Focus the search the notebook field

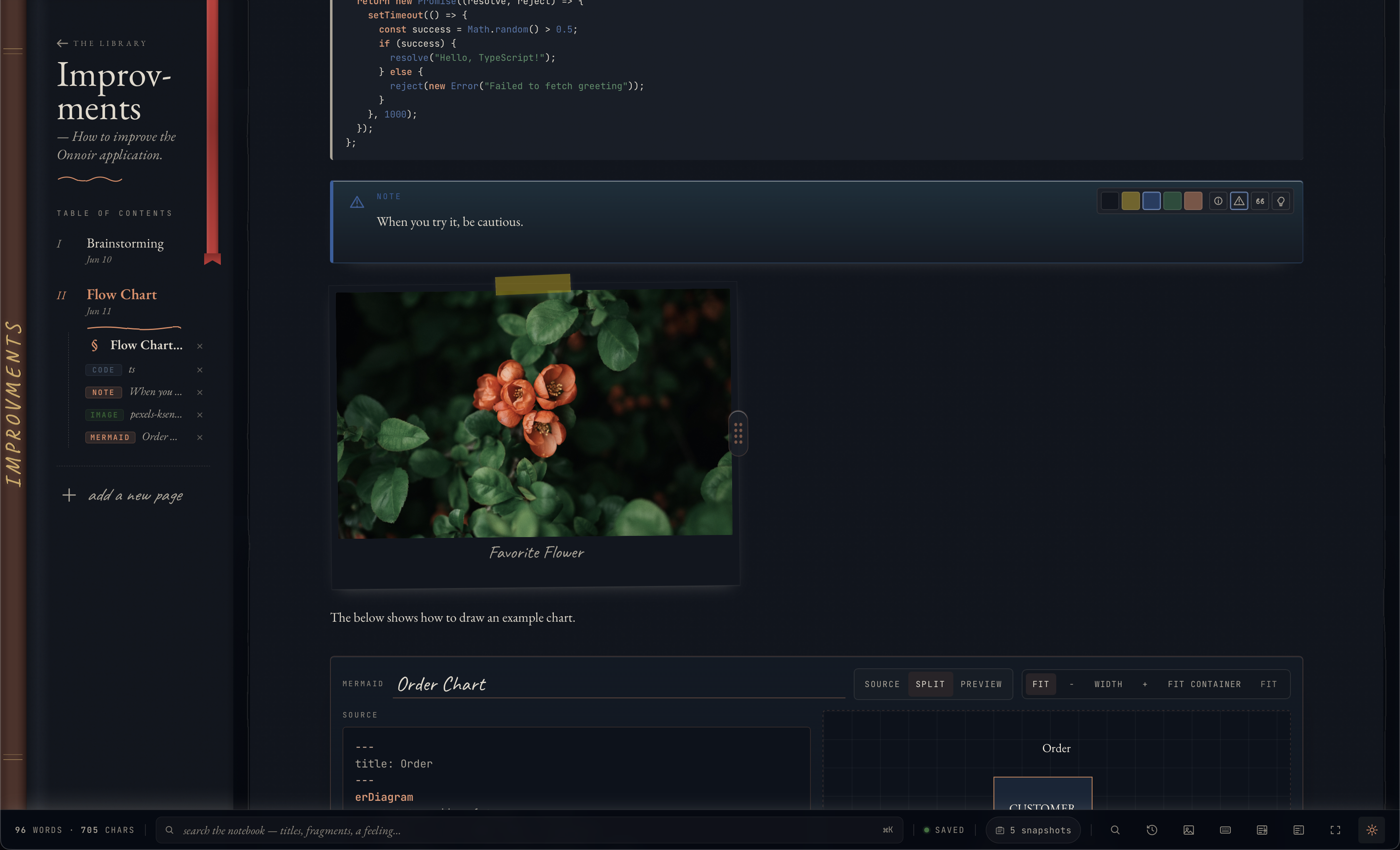pyautogui.click(x=529, y=830)
